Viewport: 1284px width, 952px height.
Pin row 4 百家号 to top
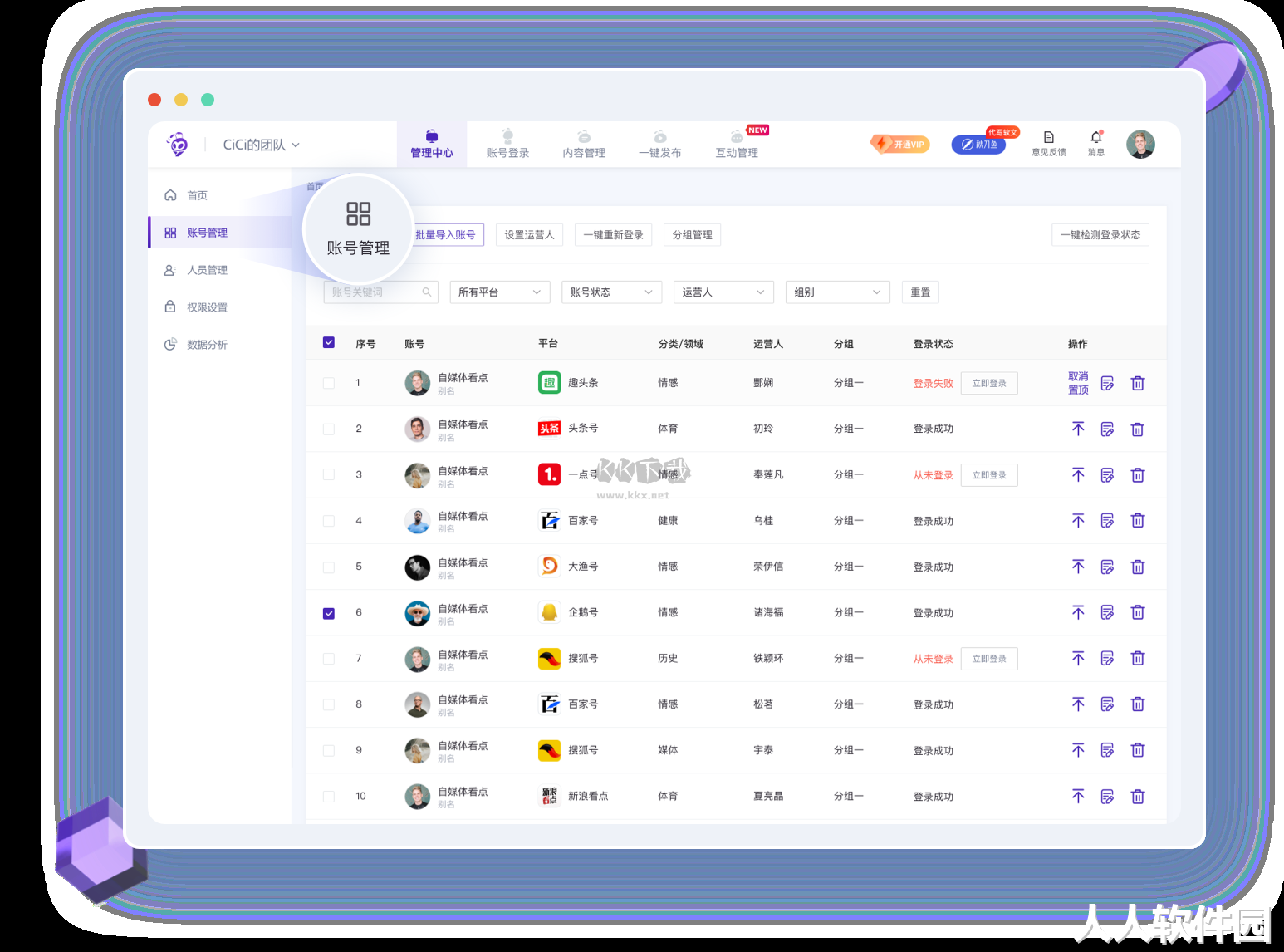1078,520
